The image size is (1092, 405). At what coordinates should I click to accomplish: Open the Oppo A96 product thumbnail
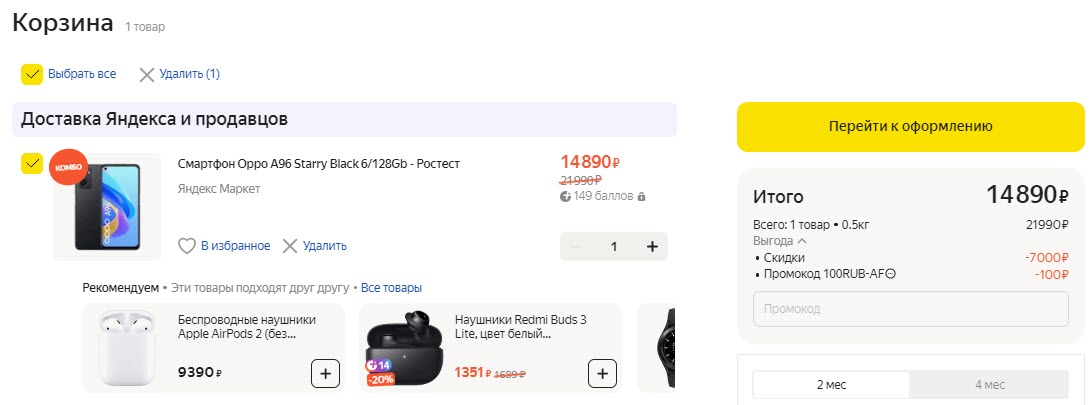(x=107, y=207)
